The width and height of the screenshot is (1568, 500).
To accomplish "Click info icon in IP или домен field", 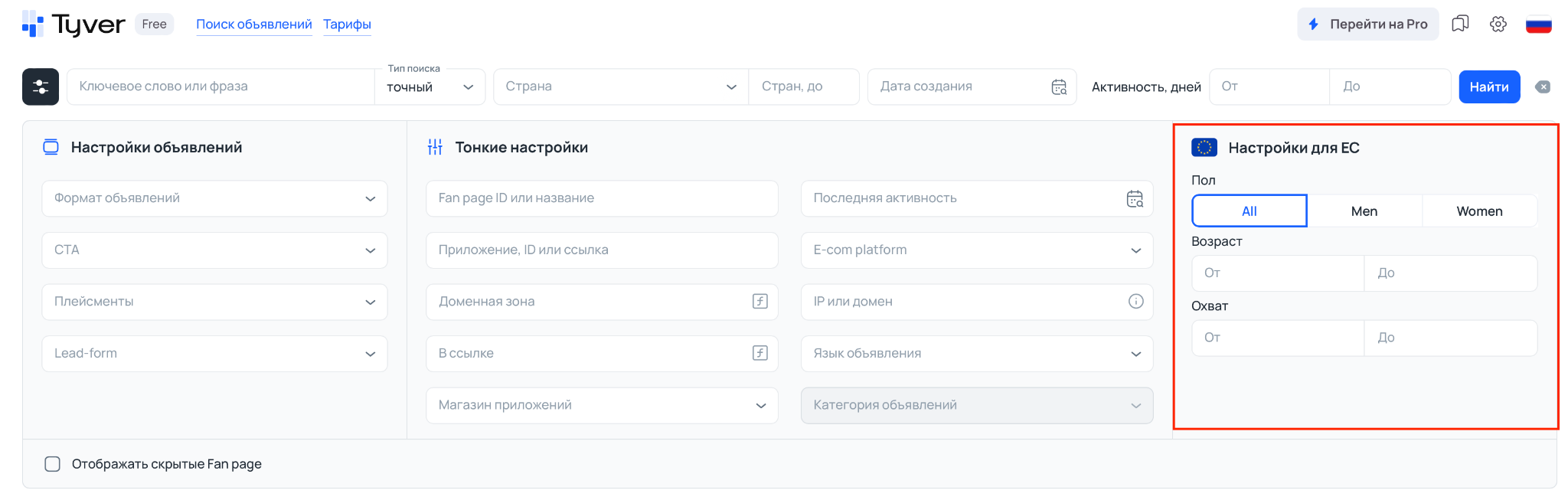I will [x=1135, y=301].
